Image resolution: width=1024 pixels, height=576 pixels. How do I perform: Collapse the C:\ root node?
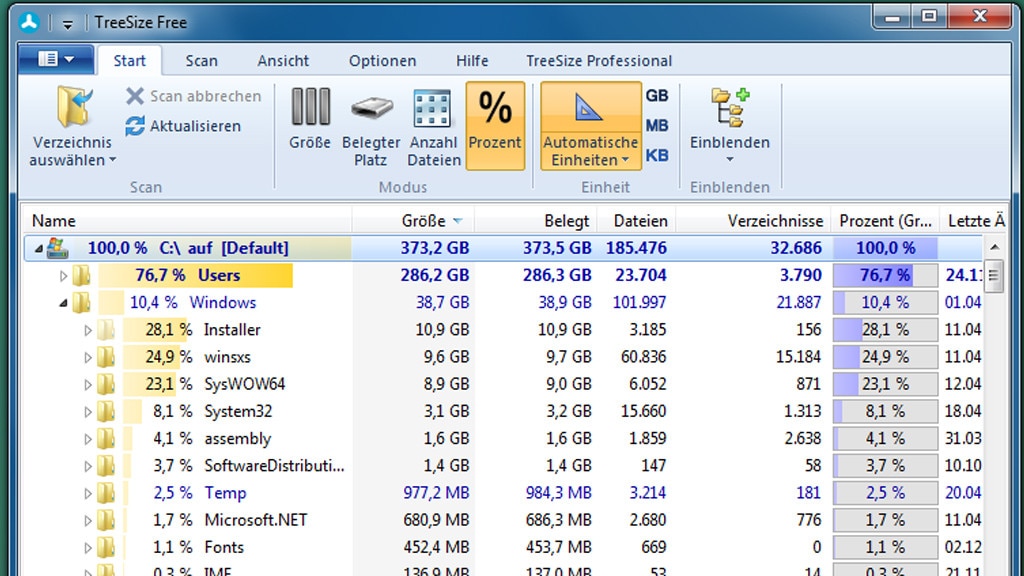39,249
